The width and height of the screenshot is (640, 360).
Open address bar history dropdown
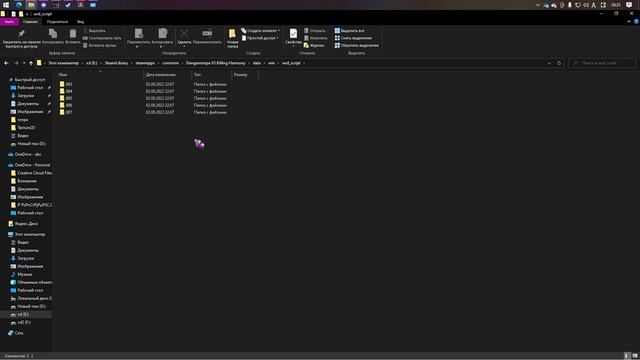[x=549, y=63]
